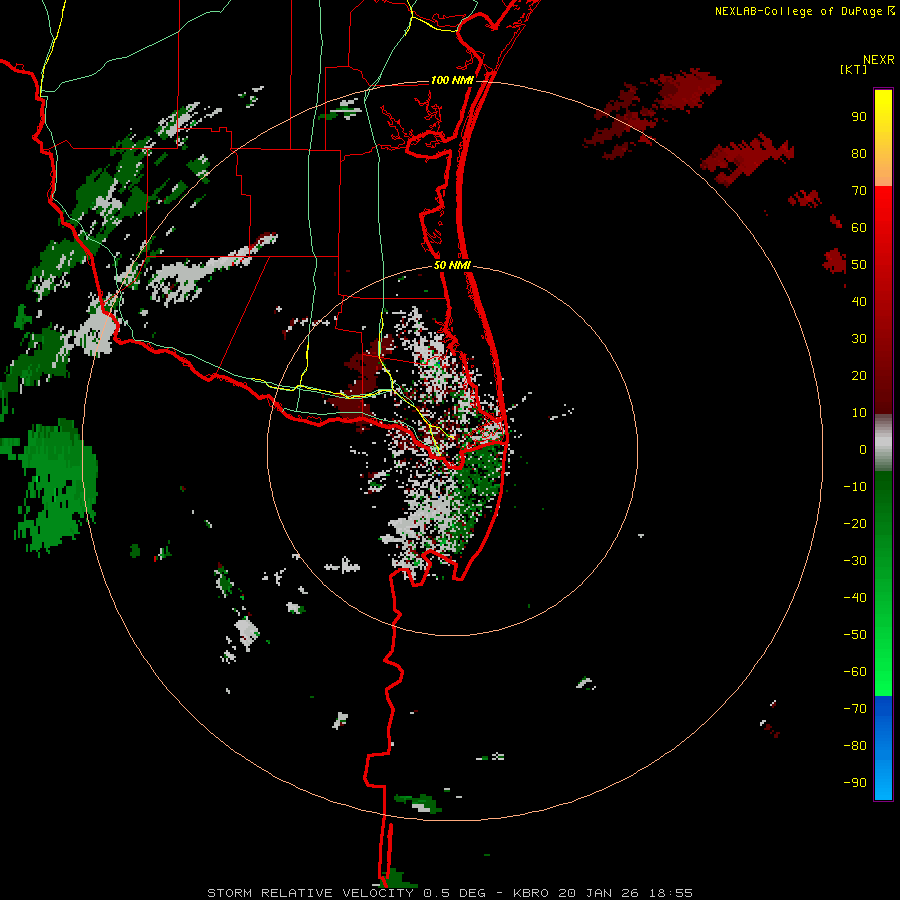
Task: Click the 50 value on the velocity scale
Action: pyautogui.click(x=859, y=265)
